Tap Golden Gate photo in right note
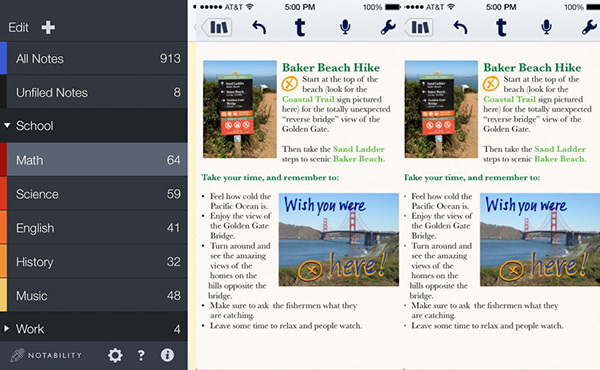Viewport: 600px width, 370px height. (540, 240)
